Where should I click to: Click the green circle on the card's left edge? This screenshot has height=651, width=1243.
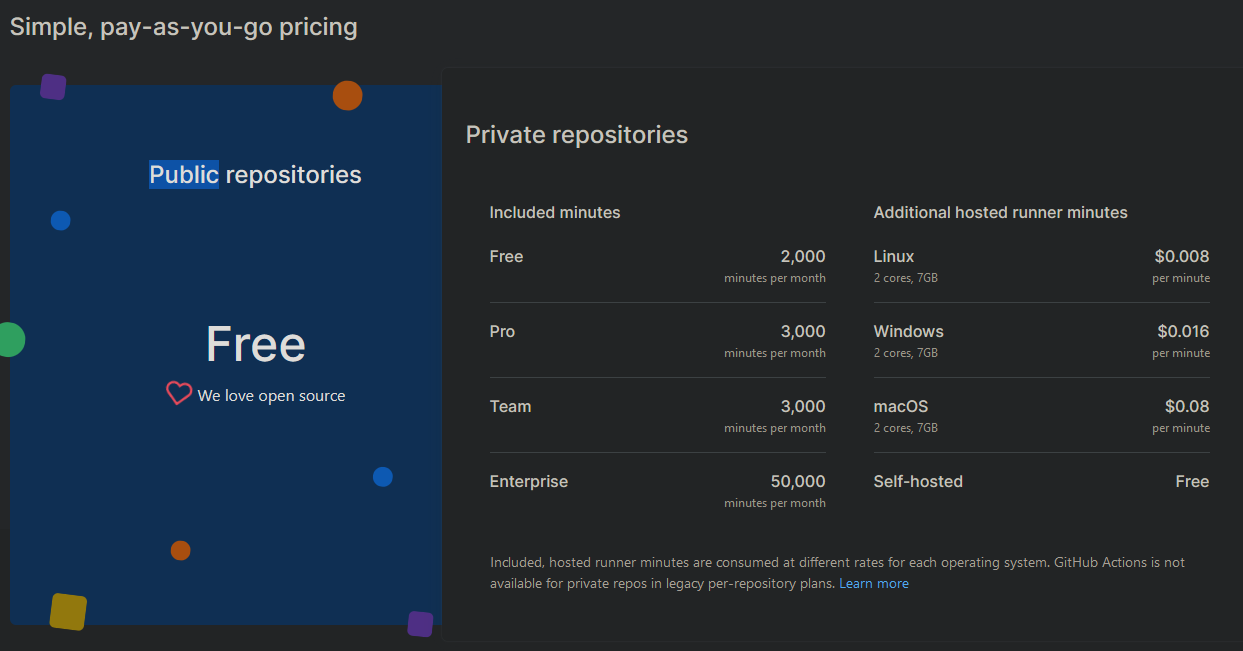tap(9, 339)
